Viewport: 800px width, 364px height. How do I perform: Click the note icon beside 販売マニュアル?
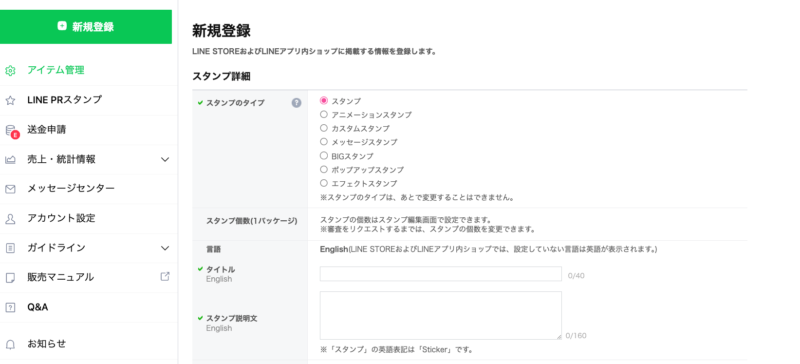tap(10, 278)
